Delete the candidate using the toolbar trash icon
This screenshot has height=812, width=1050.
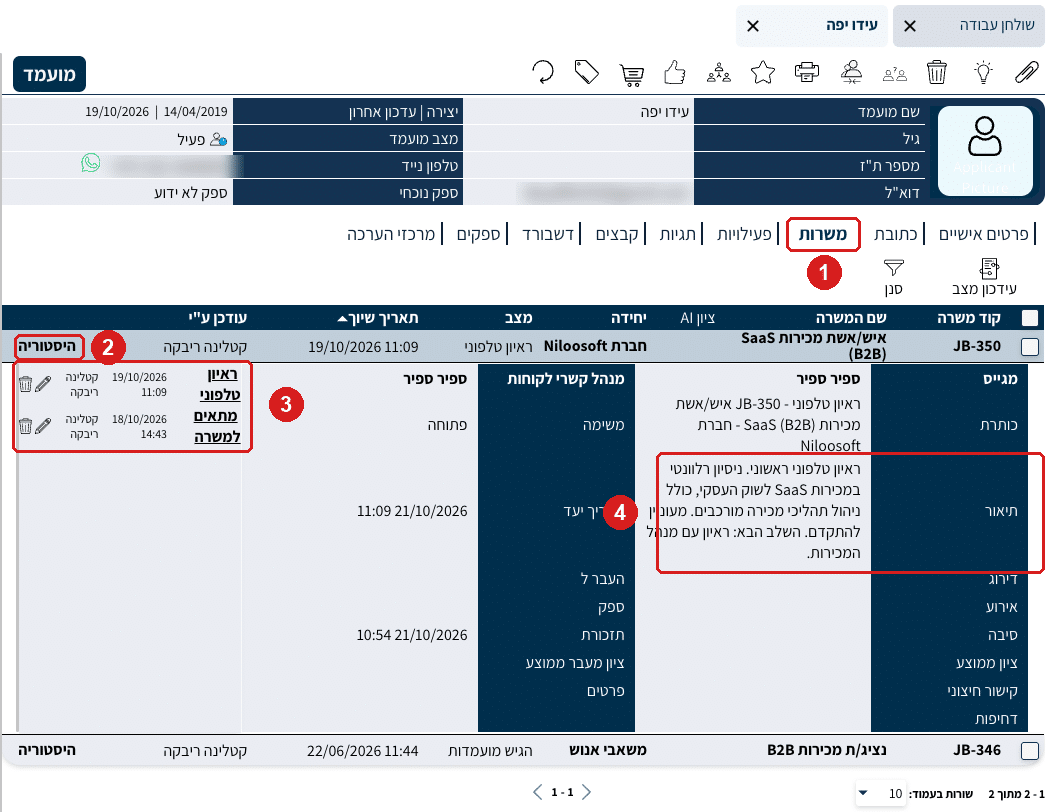click(x=937, y=72)
